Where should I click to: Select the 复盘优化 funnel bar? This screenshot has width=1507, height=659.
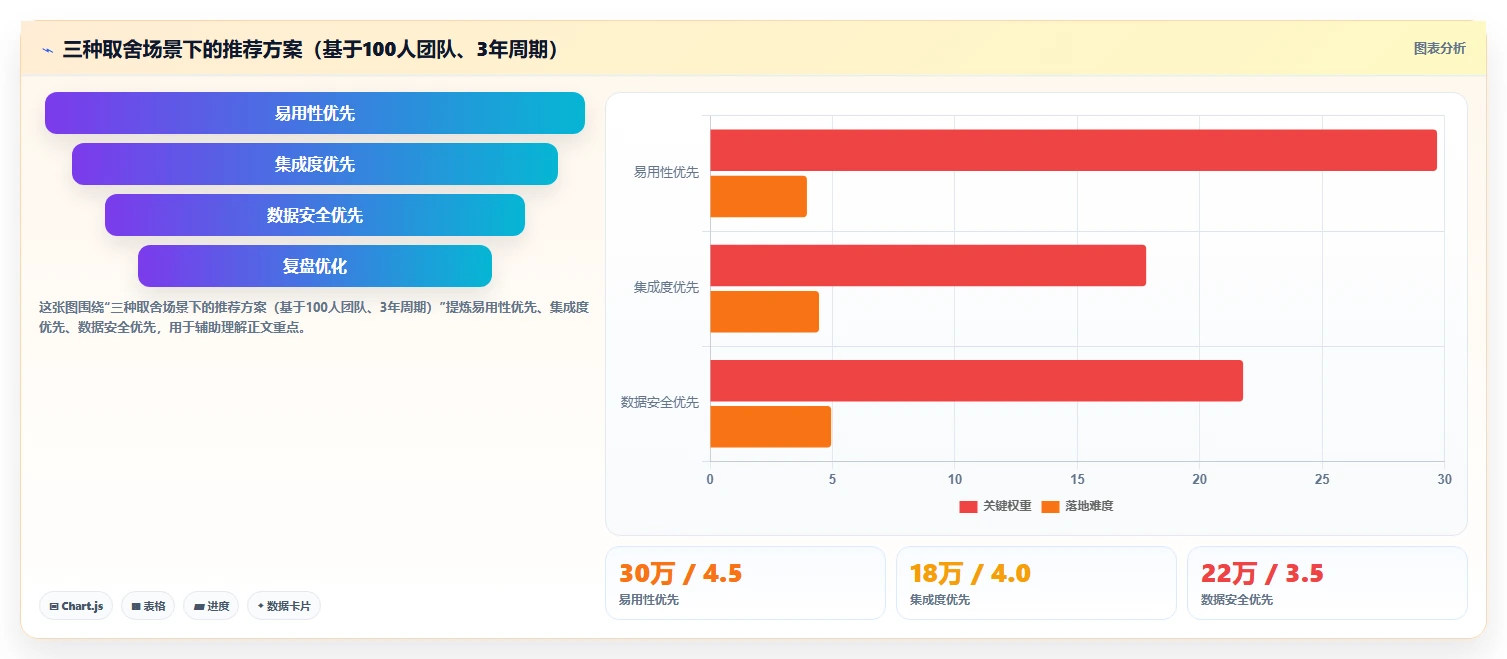pyautogui.click(x=315, y=266)
